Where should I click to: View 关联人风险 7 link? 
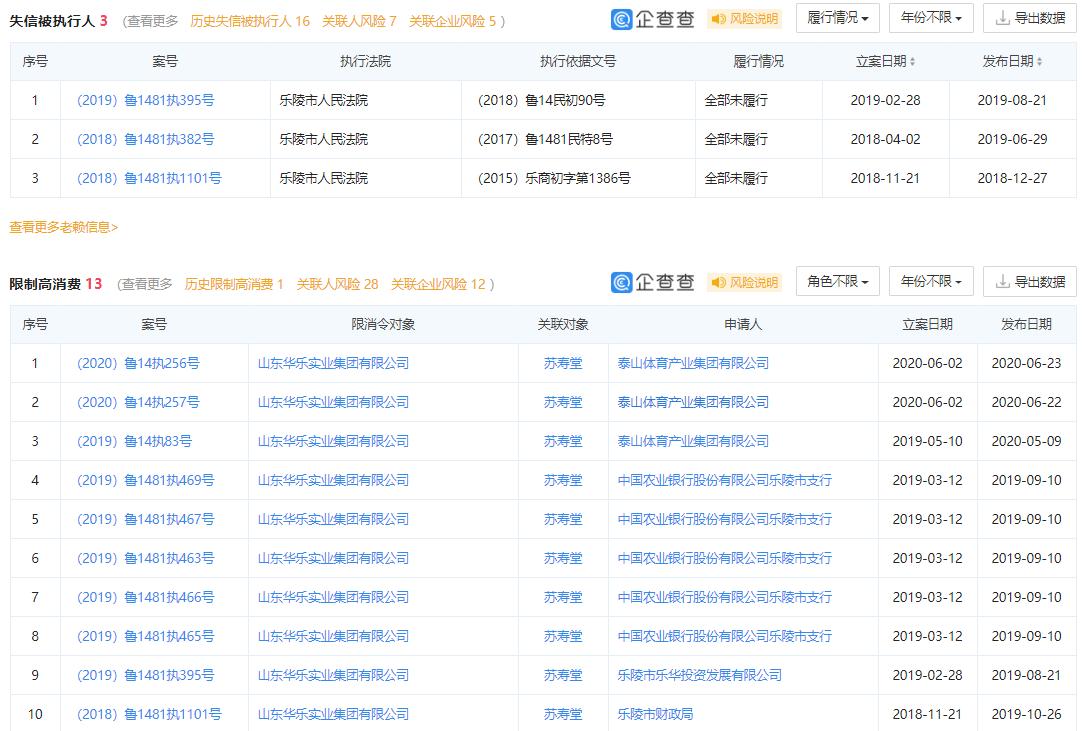click(359, 21)
